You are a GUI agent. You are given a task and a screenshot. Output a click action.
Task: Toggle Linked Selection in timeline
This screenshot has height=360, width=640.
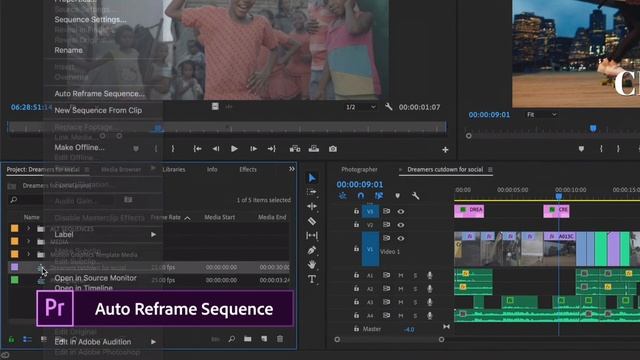tap(379, 196)
